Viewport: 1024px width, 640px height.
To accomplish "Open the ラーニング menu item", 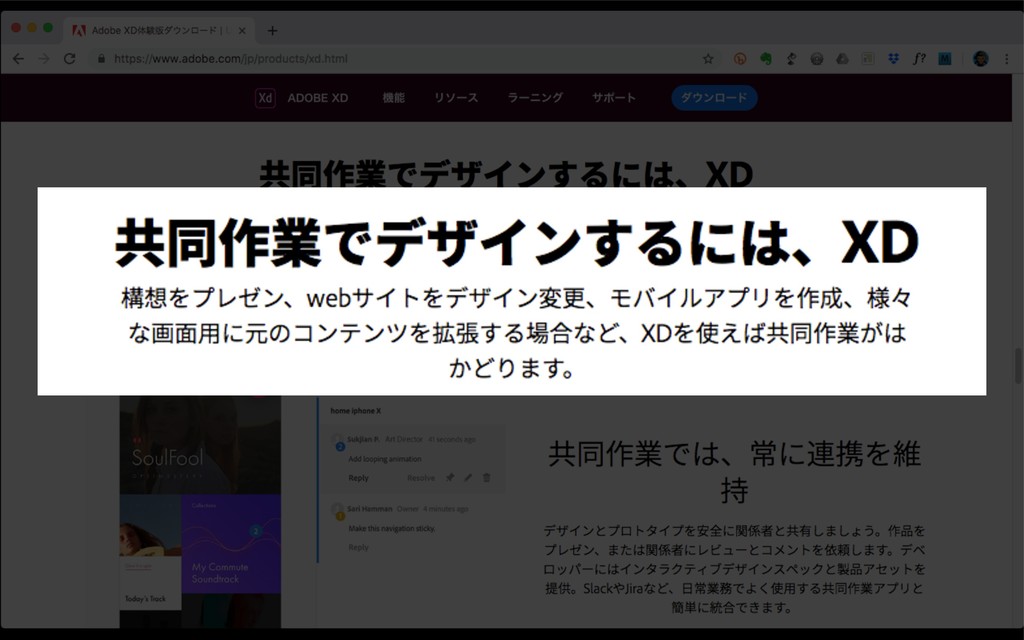I will [535, 98].
